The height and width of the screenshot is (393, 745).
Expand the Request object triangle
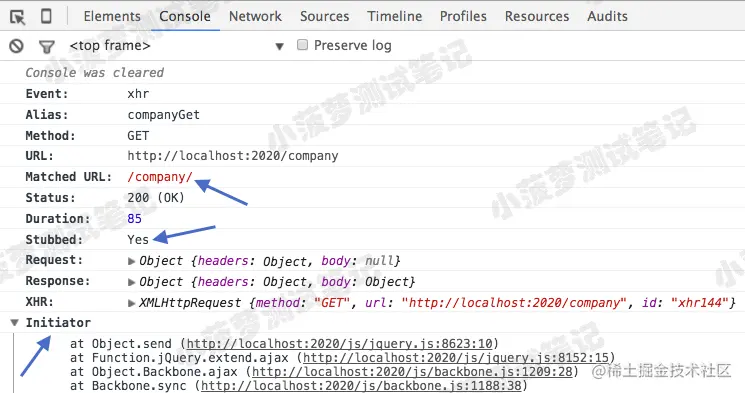[x=132, y=261]
